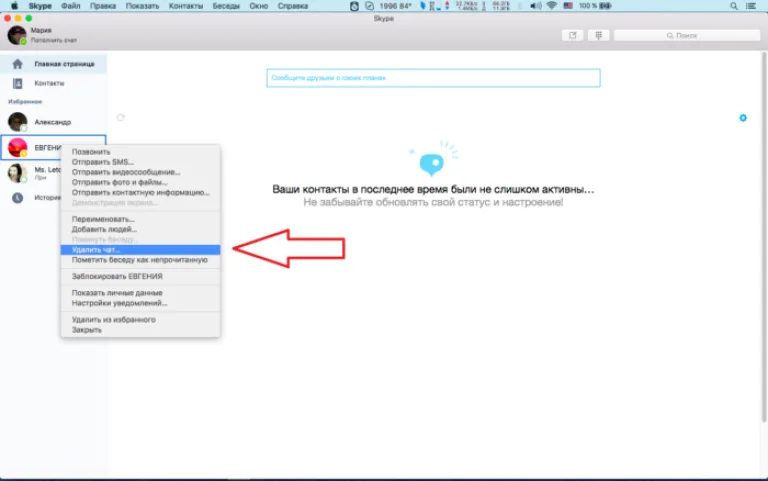Open the Окно menu
The image size is (768, 481).
258,6
